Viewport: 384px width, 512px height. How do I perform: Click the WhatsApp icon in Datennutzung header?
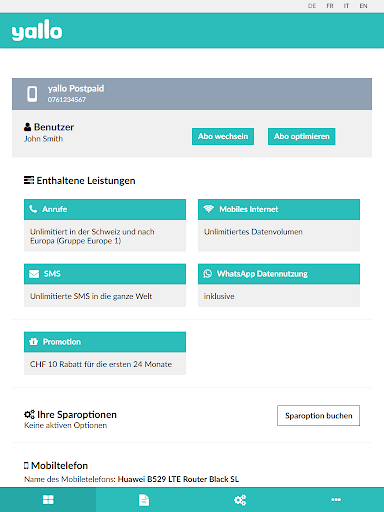(208, 274)
